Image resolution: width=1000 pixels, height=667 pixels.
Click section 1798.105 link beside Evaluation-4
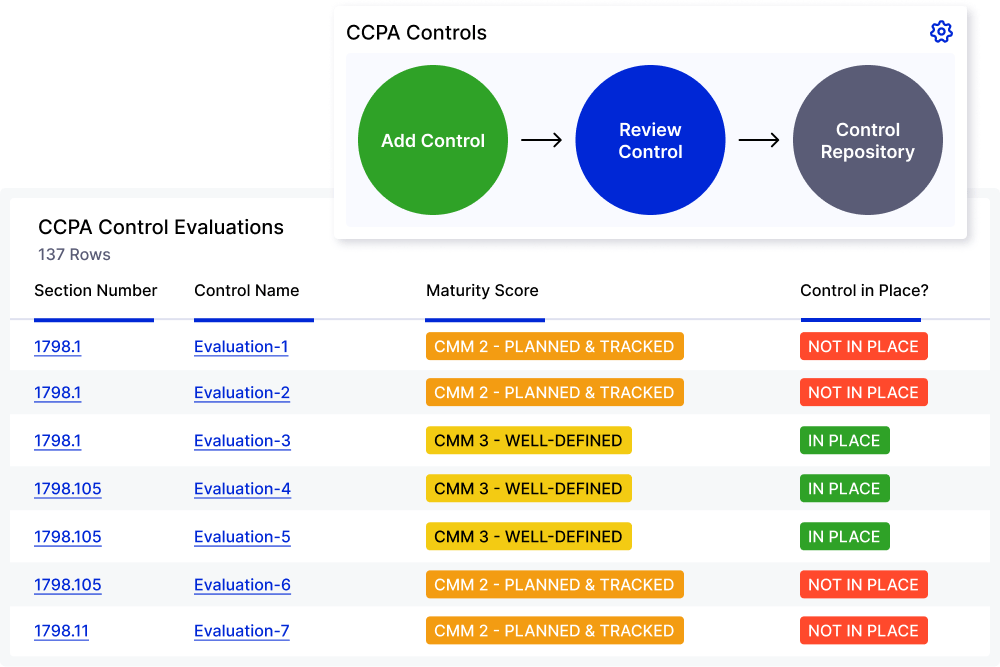(x=68, y=489)
